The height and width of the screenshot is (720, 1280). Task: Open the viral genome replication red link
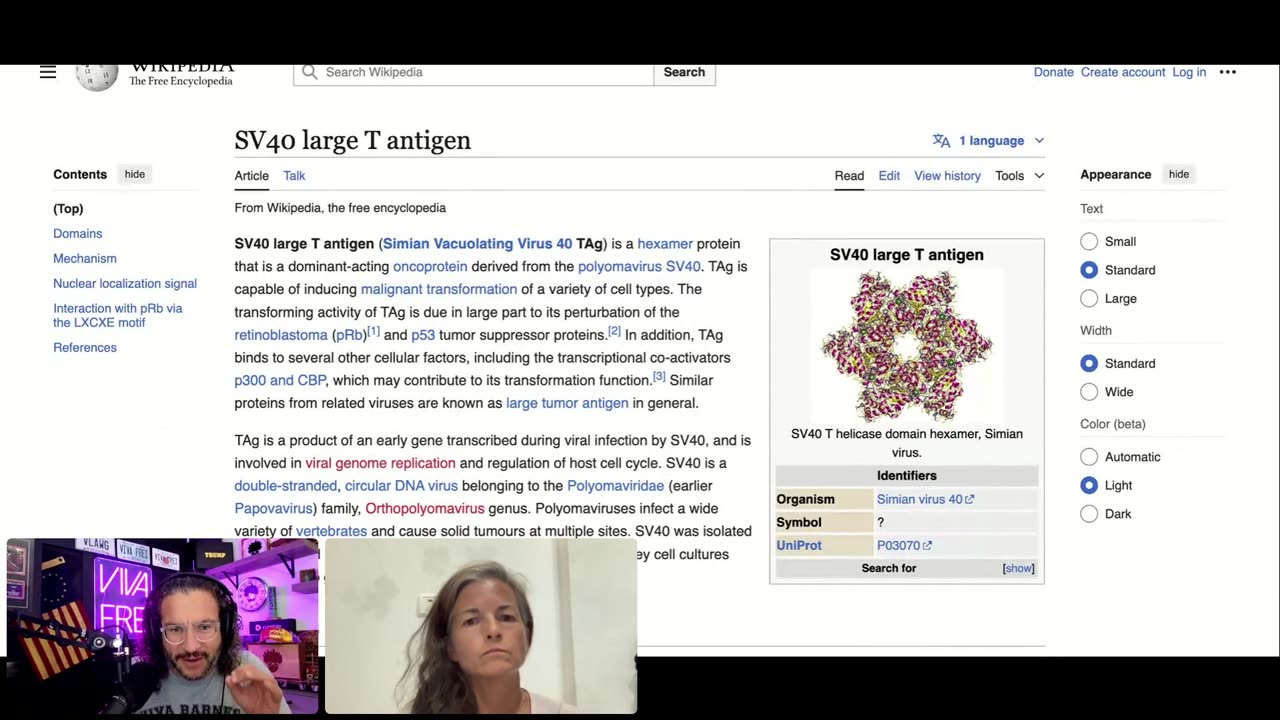pyautogui.click(x=380, y=463)
